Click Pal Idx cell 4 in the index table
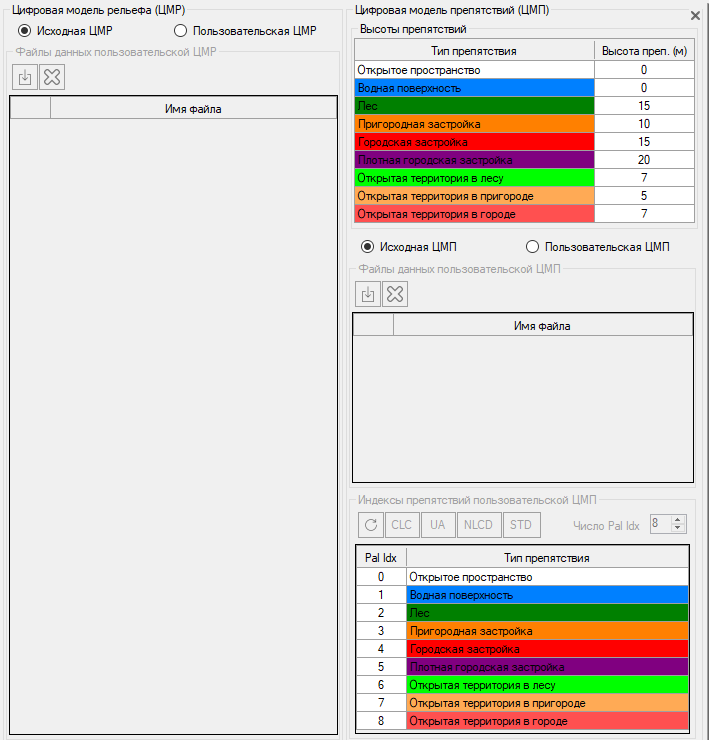The height and width of the screenshot is (740, 709). pyautogui.click(x=381, y=649)
